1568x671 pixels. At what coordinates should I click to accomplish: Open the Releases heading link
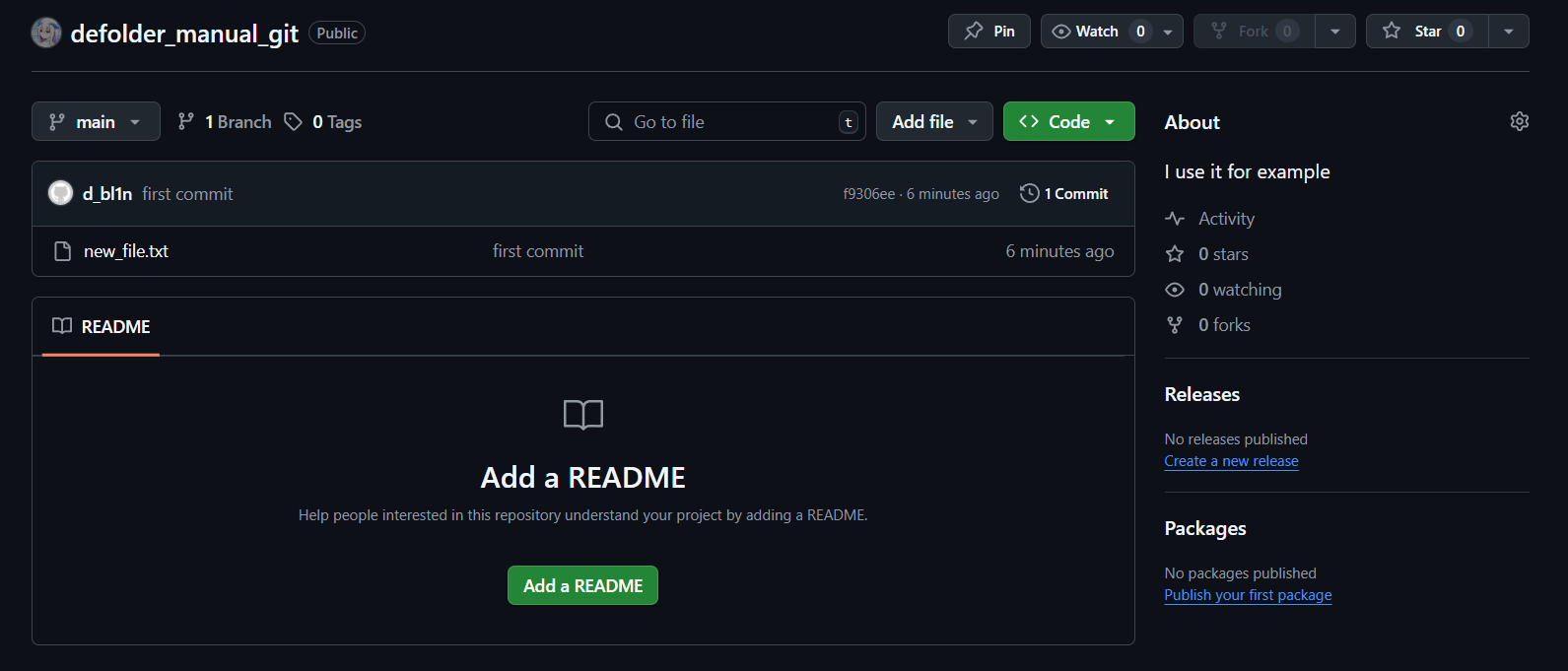1202,394
